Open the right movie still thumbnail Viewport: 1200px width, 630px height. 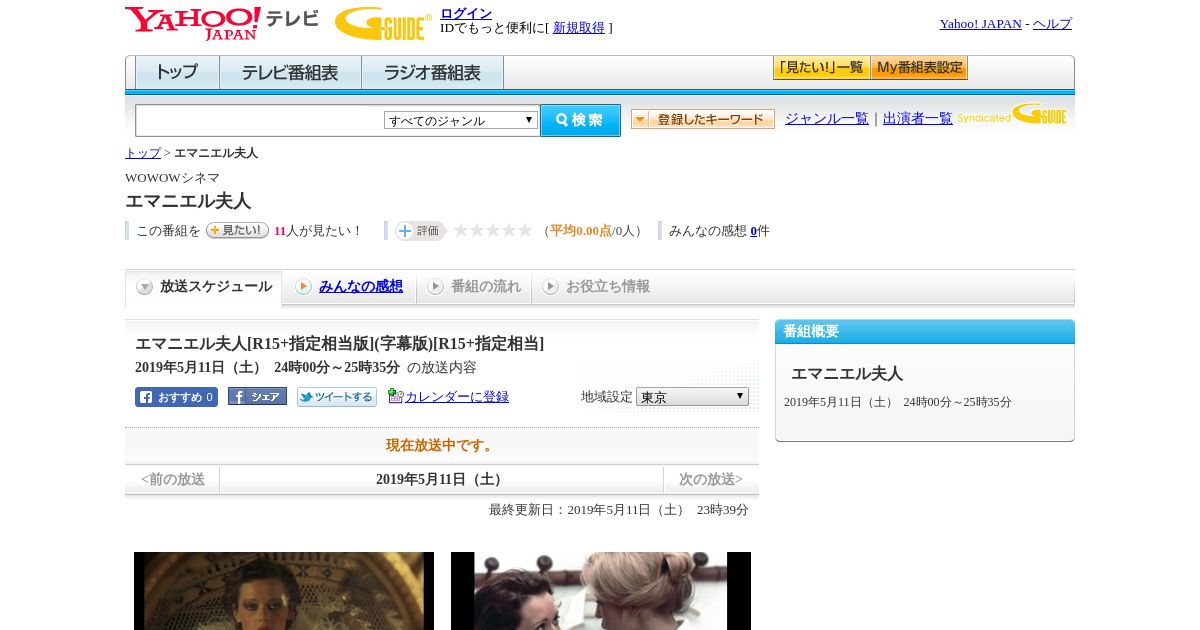click(x=601, y=591)
